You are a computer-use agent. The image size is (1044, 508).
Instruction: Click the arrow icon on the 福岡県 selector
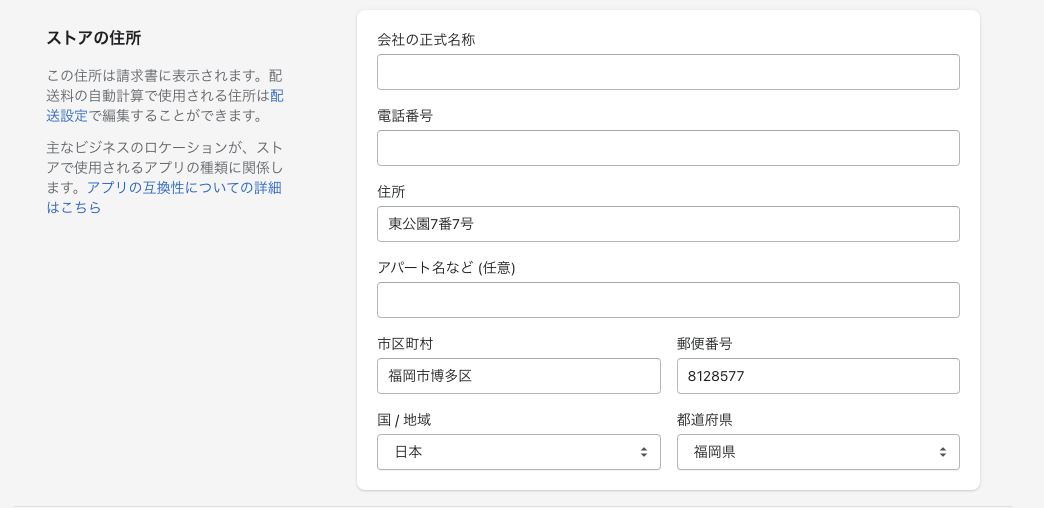pyautogui.click(x=943, y=452)
